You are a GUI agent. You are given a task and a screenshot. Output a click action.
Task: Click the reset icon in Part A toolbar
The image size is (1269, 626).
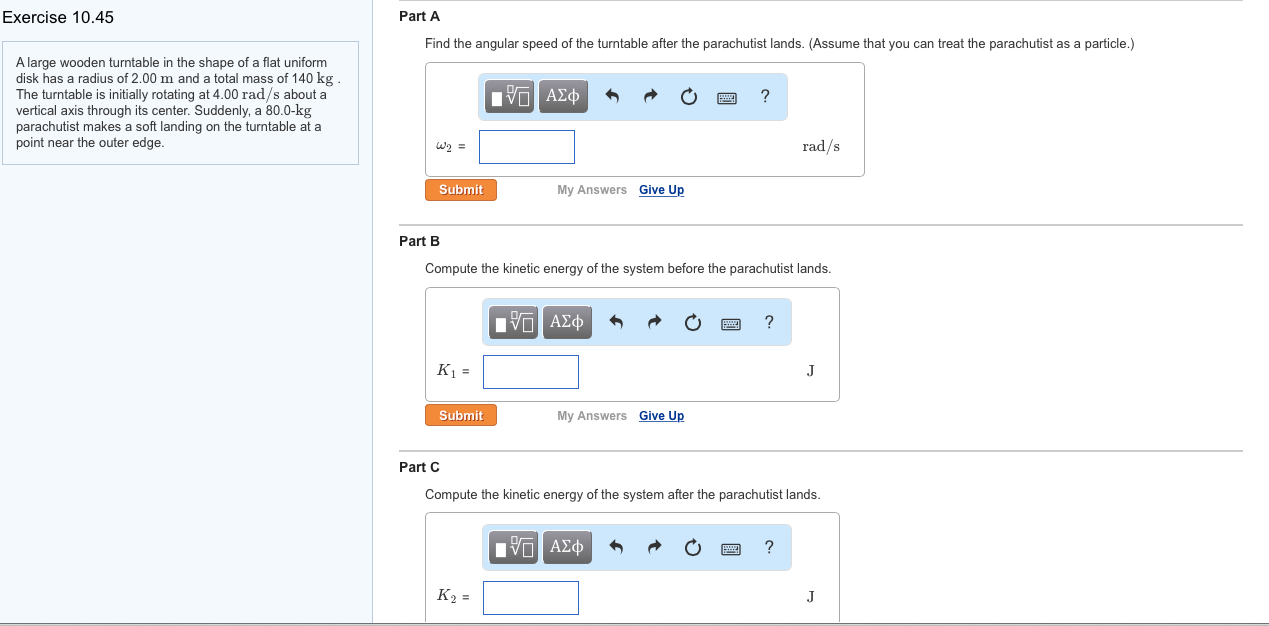(x=688, y=97)
